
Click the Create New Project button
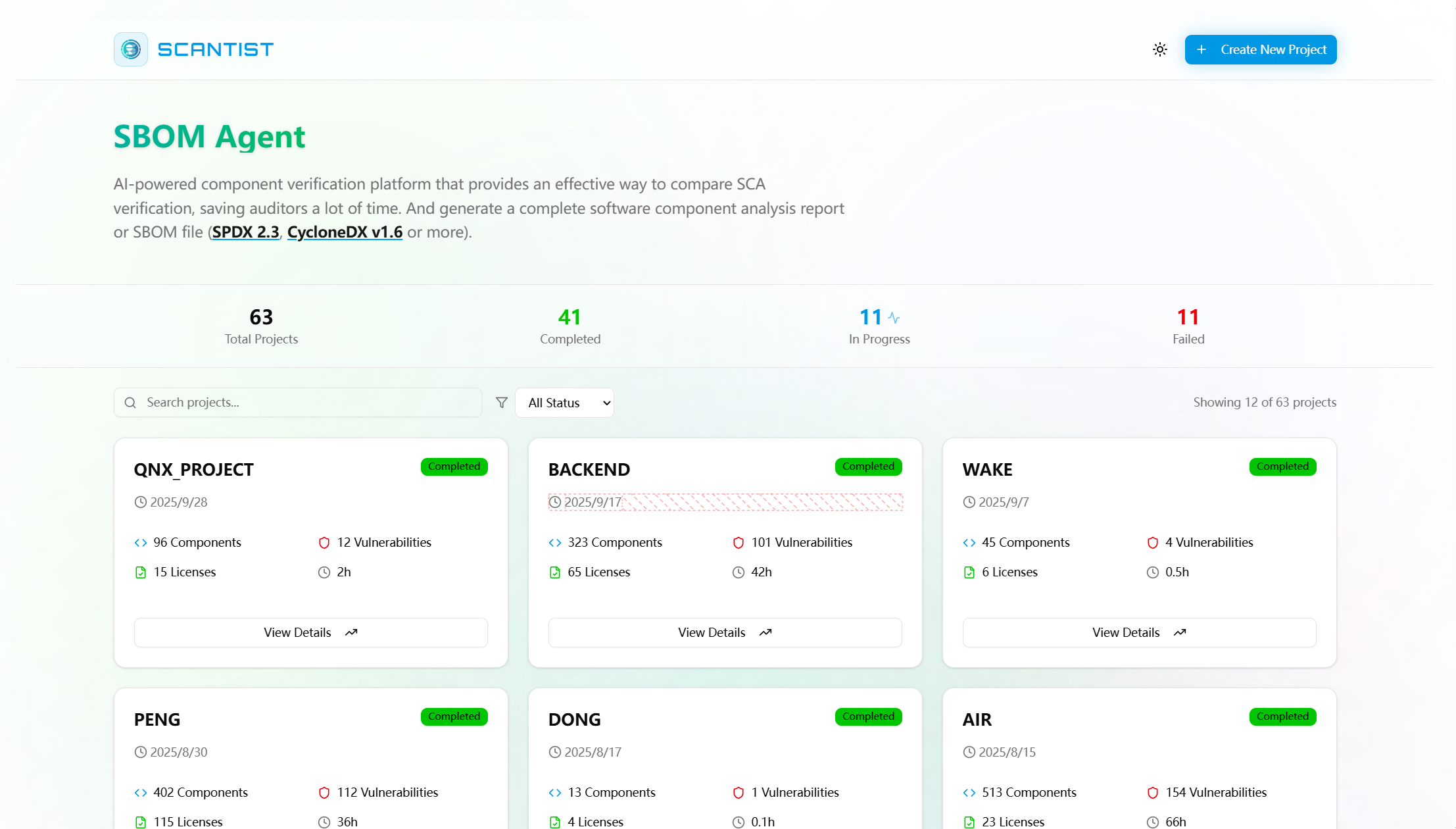tap(1260, 49)
